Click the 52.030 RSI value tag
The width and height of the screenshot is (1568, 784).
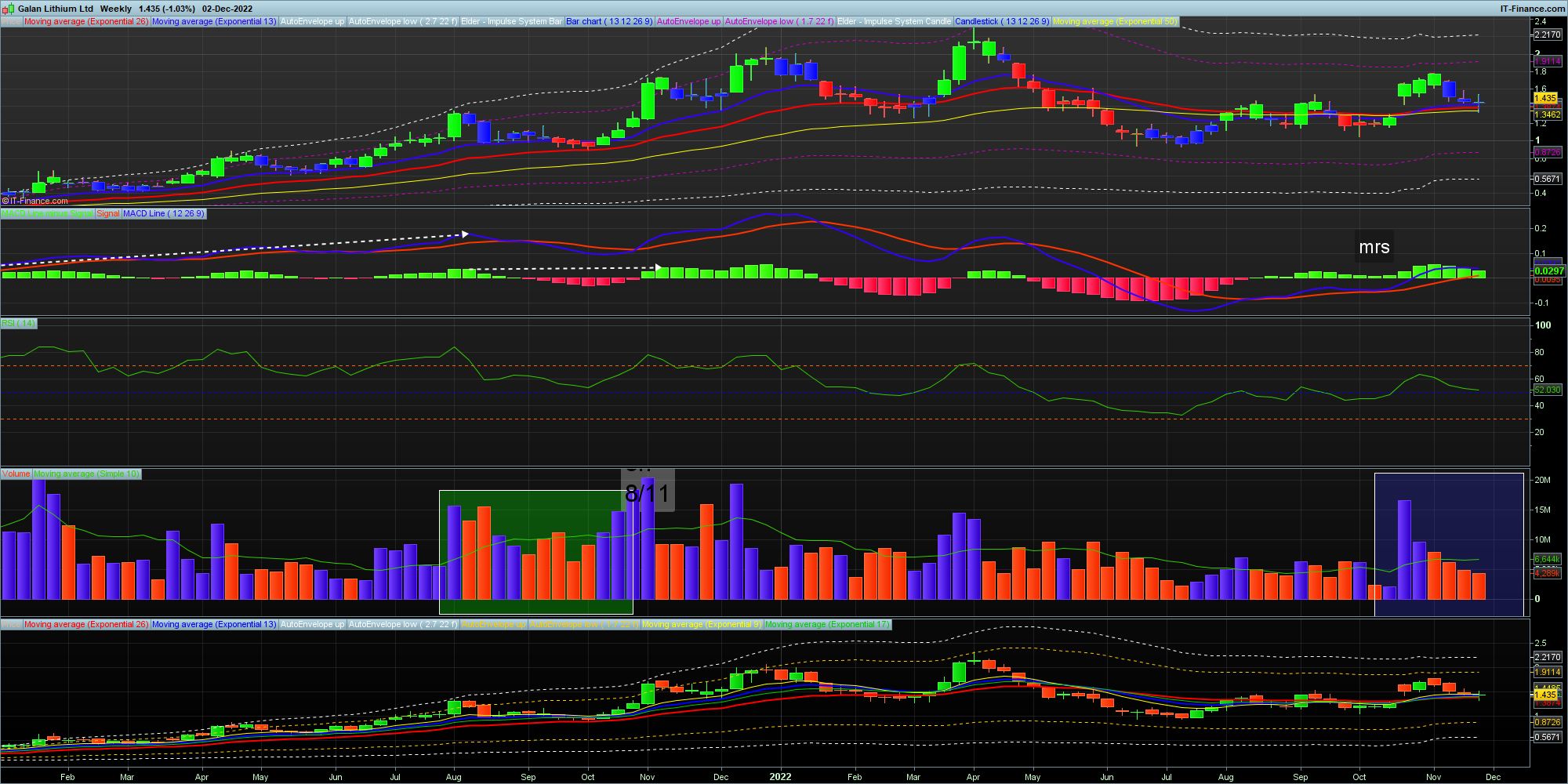pyautogui.click(x=1548, y=390)
